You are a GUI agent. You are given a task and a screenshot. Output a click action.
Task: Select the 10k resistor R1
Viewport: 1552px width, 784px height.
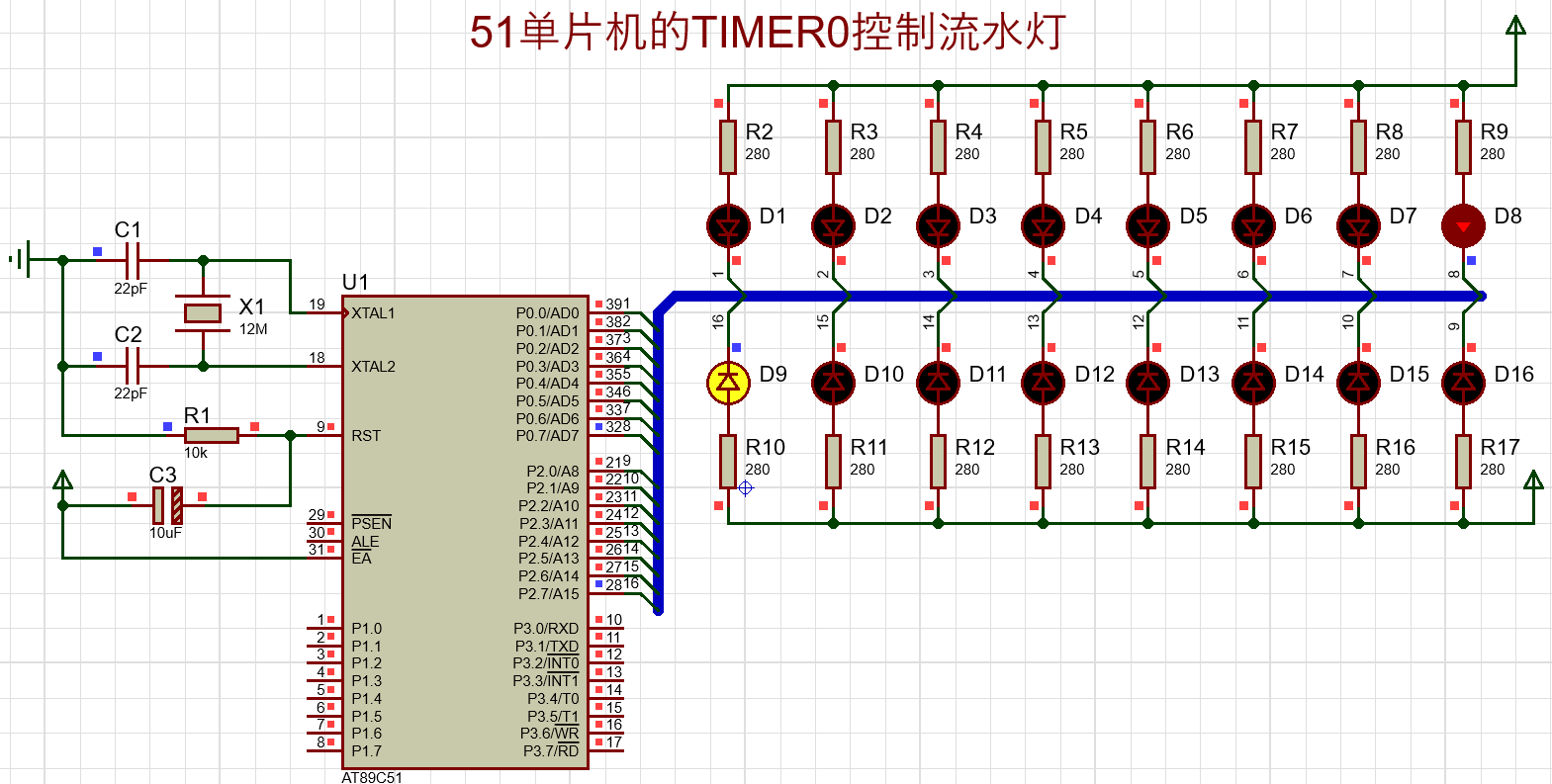tap(212, 435)
